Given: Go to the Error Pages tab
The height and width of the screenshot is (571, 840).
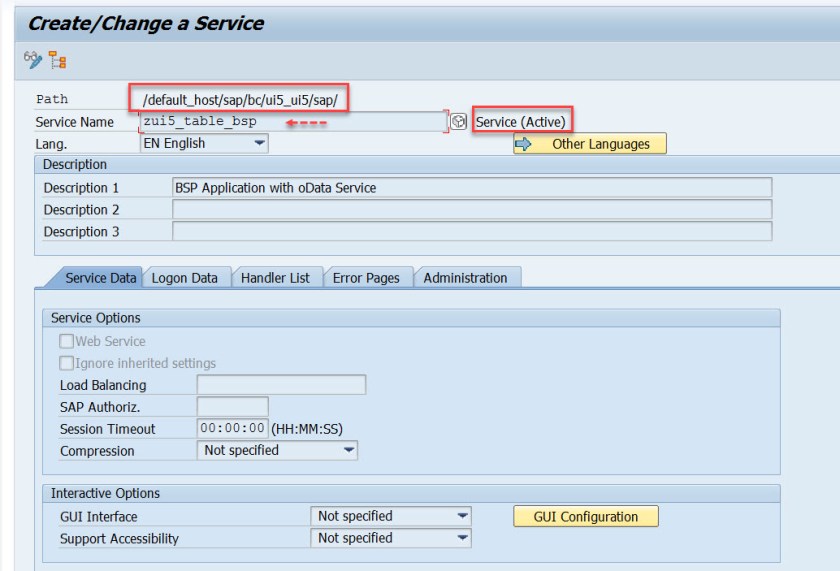Looking at the screenshot, I should coord(366,278).
